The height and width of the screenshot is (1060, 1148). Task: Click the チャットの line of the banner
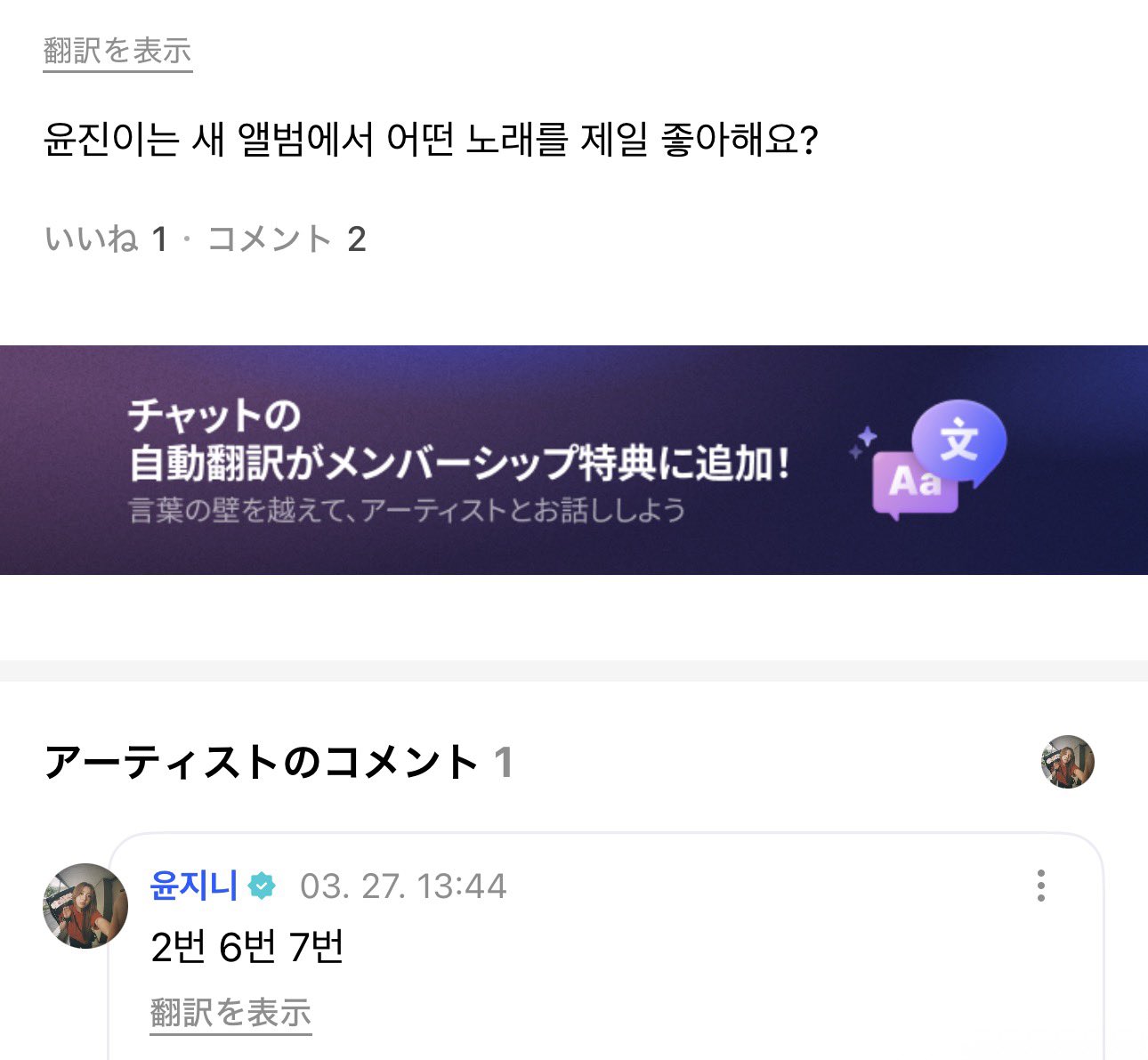coord(214,416)
